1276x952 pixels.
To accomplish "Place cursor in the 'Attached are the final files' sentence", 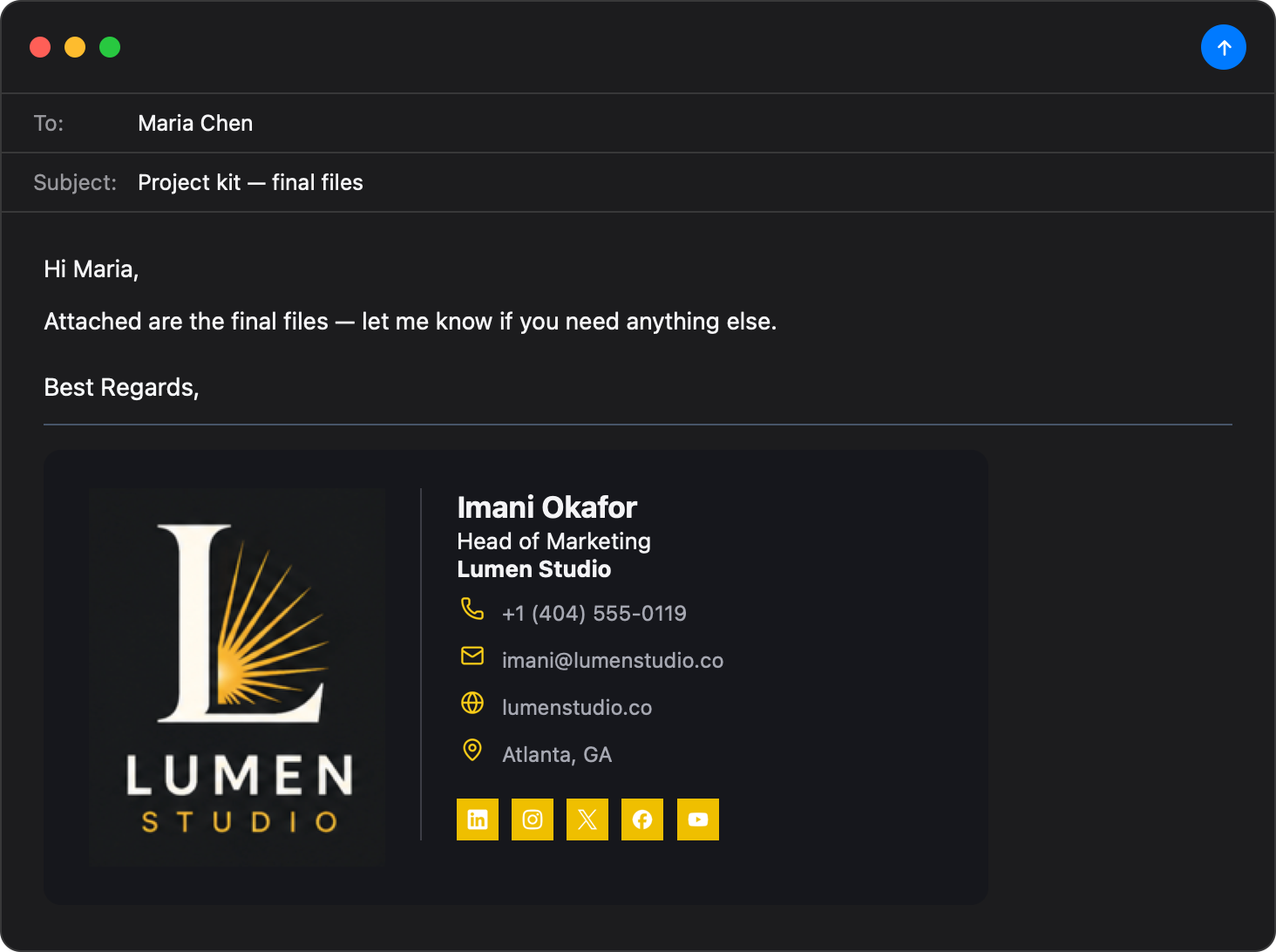I will point(410,322).
